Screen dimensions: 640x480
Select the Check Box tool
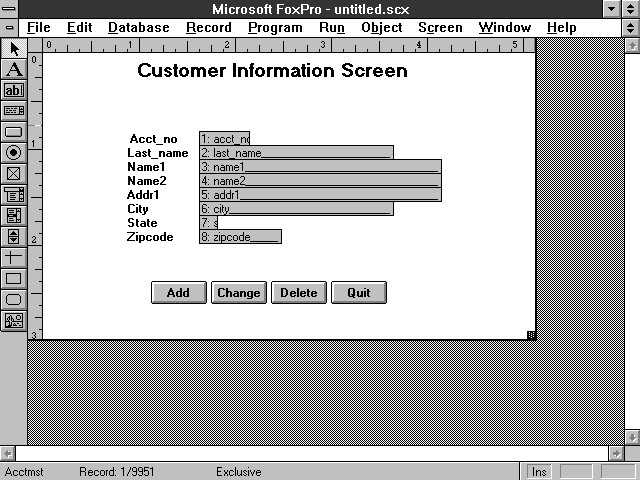tap(14, 173)
